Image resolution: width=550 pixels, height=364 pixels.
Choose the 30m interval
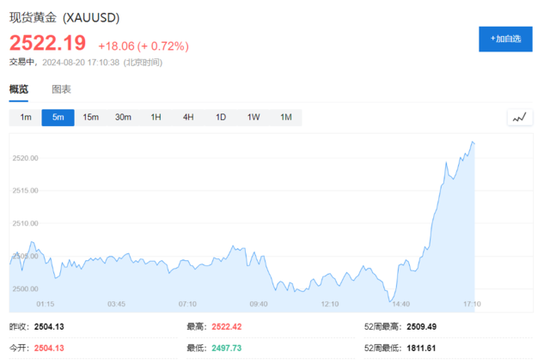123,117
